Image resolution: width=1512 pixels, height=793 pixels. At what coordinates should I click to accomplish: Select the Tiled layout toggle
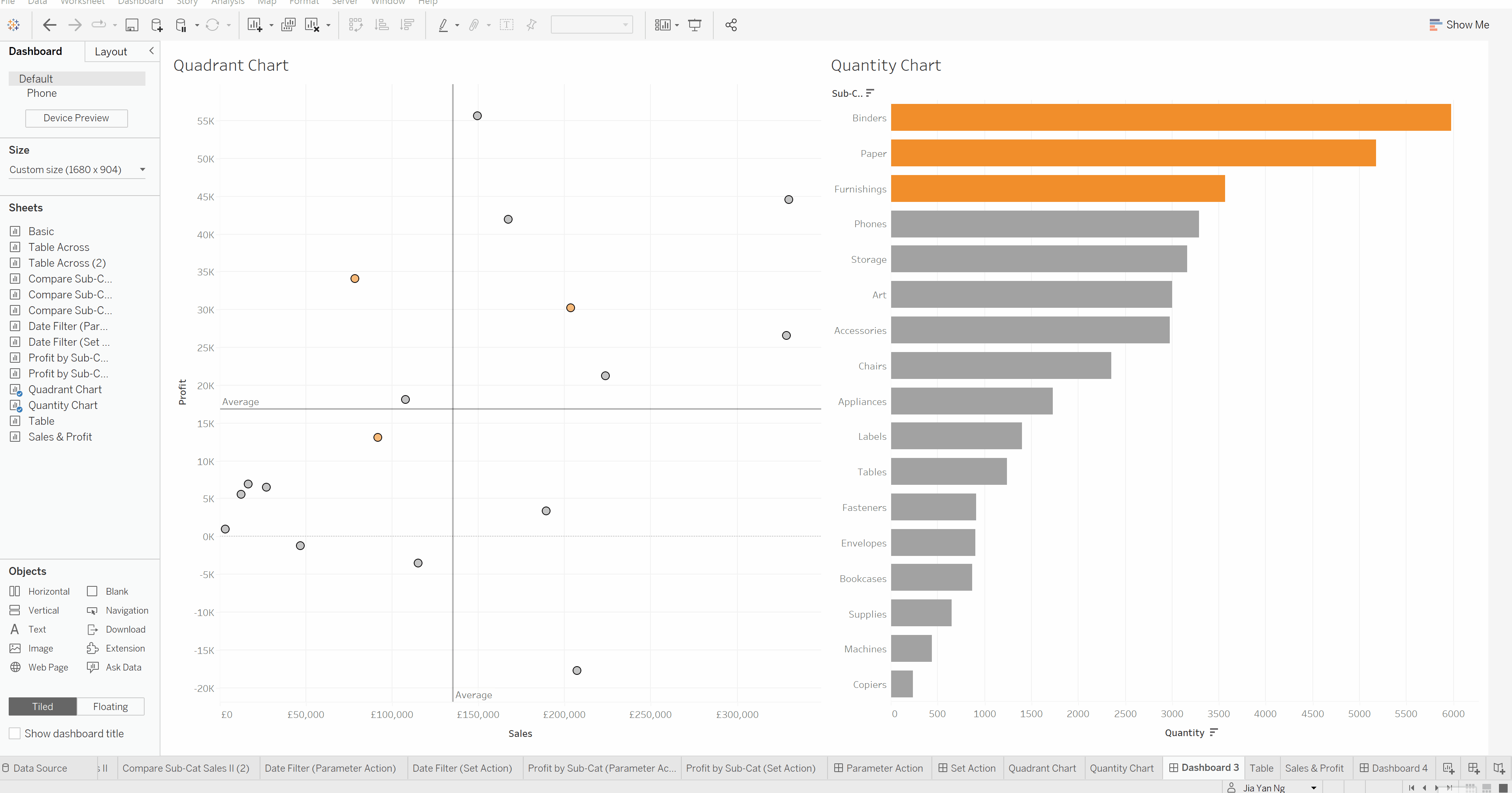(x=42, y=706)
